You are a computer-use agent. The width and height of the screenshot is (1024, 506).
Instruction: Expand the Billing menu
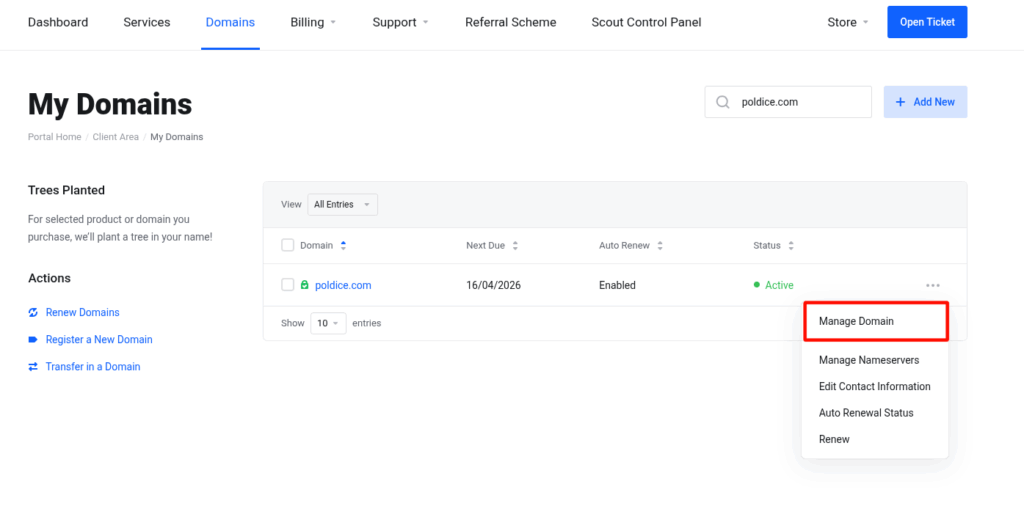pyautogui.click(x=313, y=22)
